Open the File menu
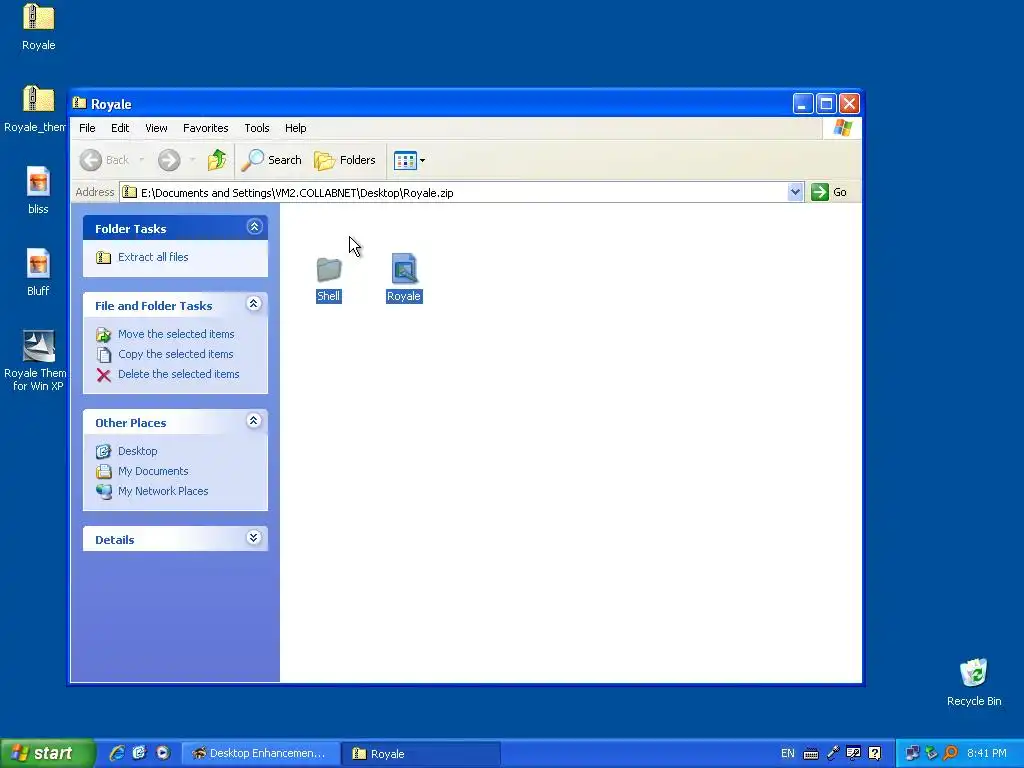This screenshot has height=768, width=1024. click(88, 128)
